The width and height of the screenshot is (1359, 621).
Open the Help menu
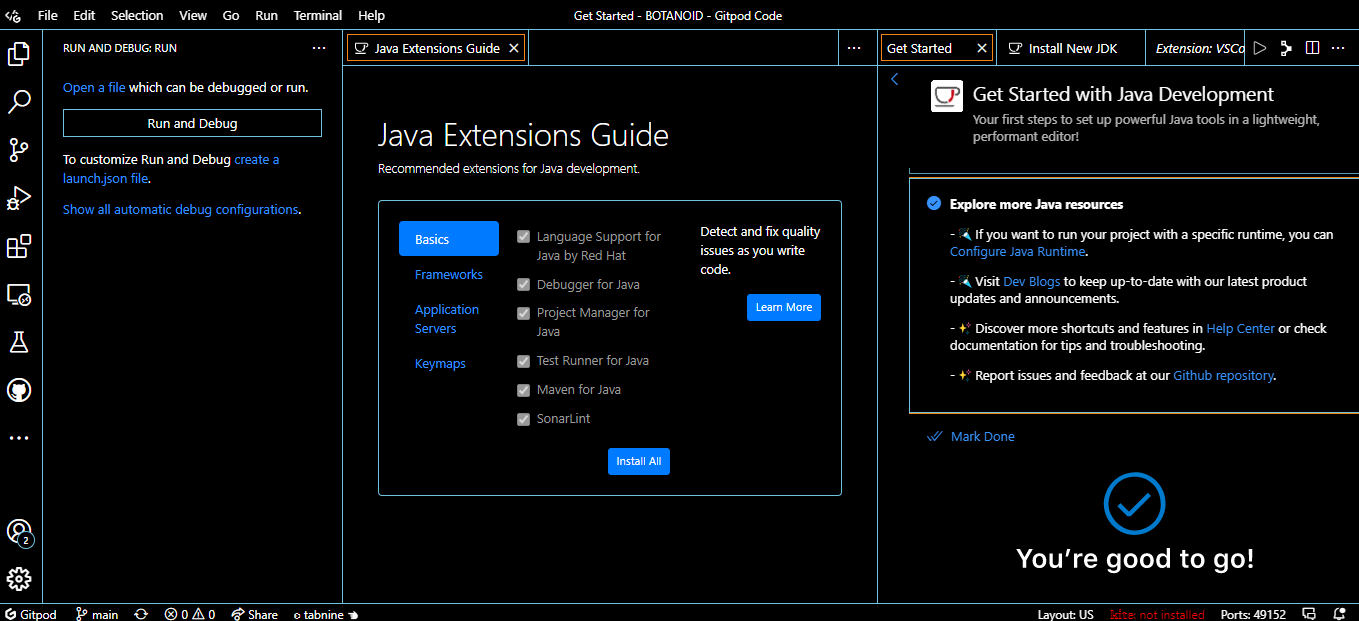coord(371,16)
